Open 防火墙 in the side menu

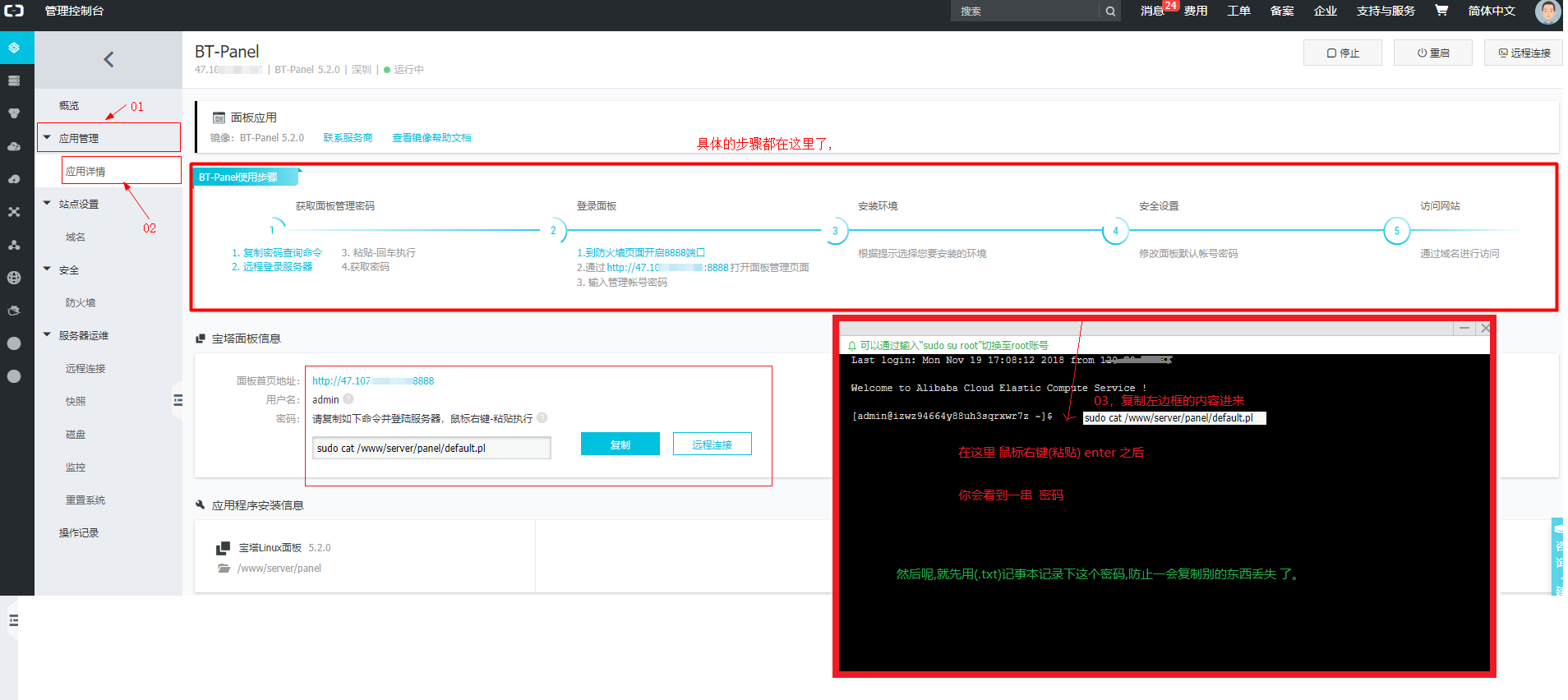(x=81, y=303)
